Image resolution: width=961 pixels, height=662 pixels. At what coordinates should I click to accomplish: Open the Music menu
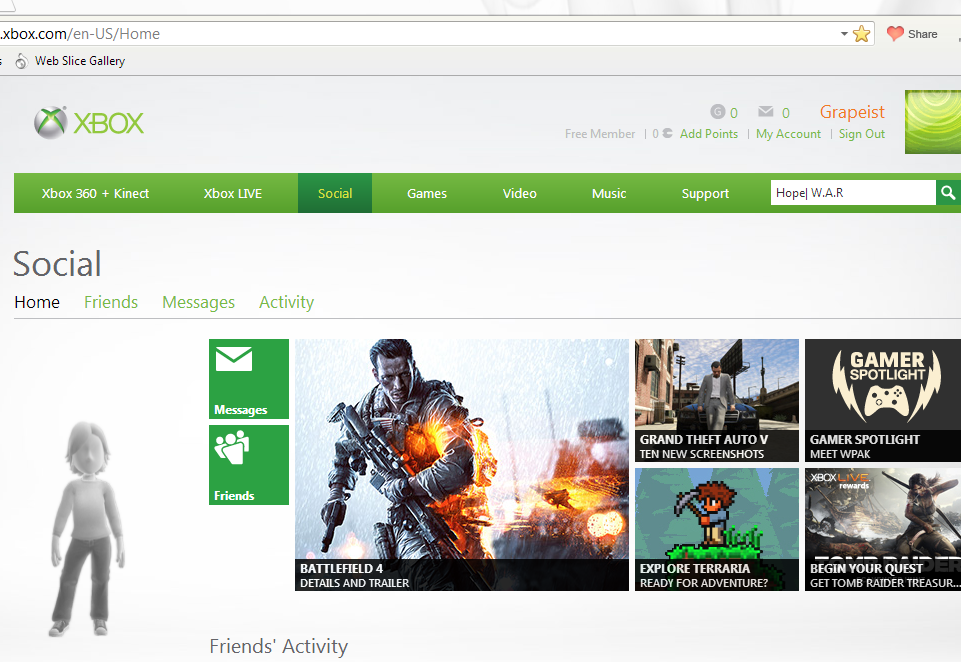coord(609,193)
